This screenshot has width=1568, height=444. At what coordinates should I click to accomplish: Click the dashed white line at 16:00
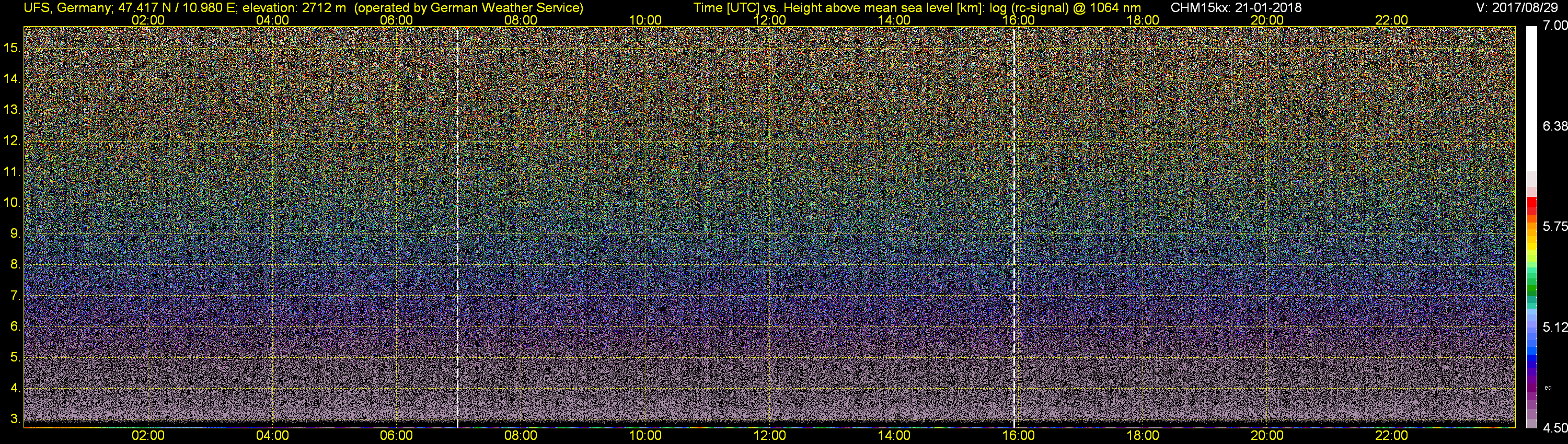(1014, 226)
